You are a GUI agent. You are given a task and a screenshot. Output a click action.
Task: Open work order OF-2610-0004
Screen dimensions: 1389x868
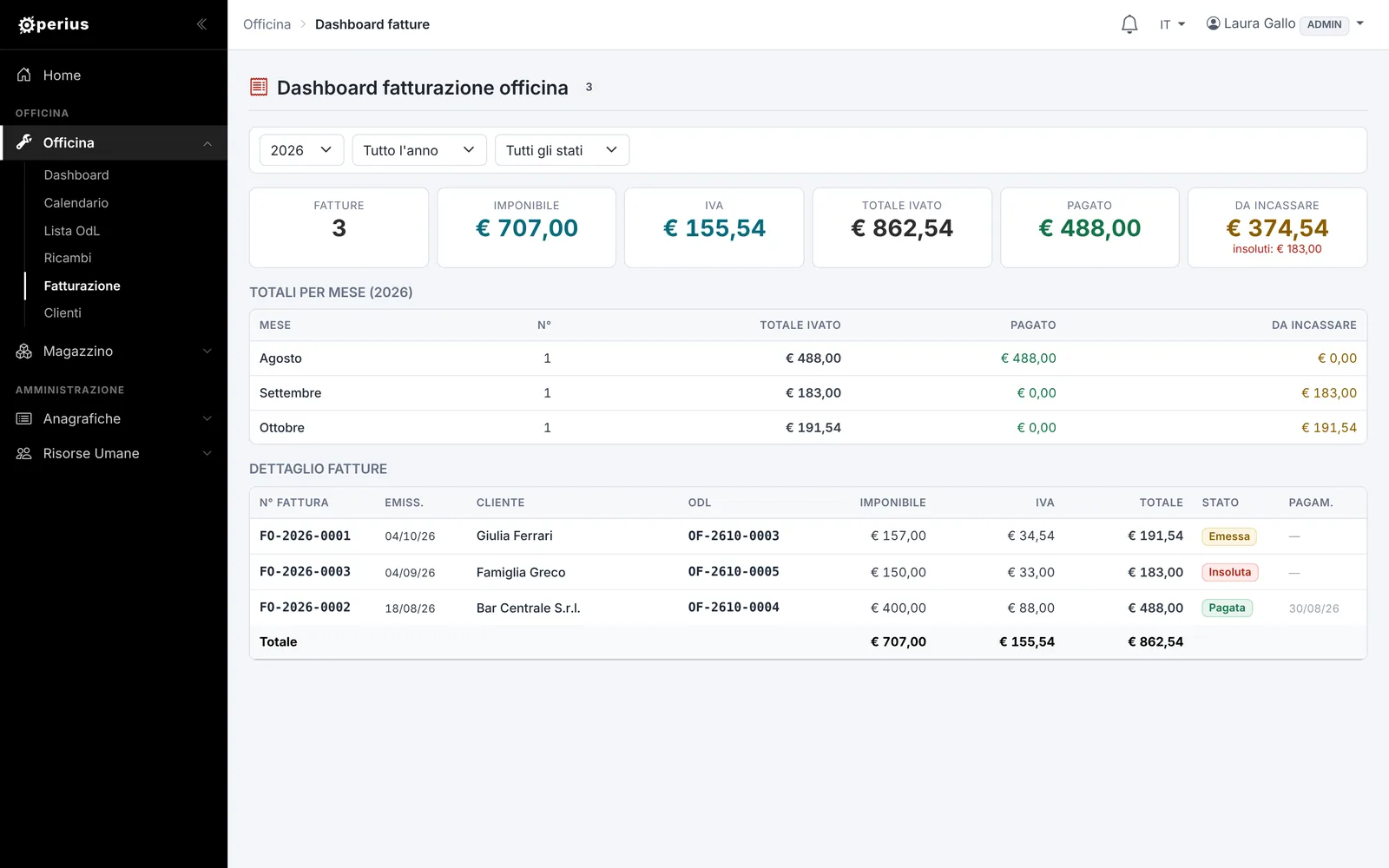pos(734,607)
